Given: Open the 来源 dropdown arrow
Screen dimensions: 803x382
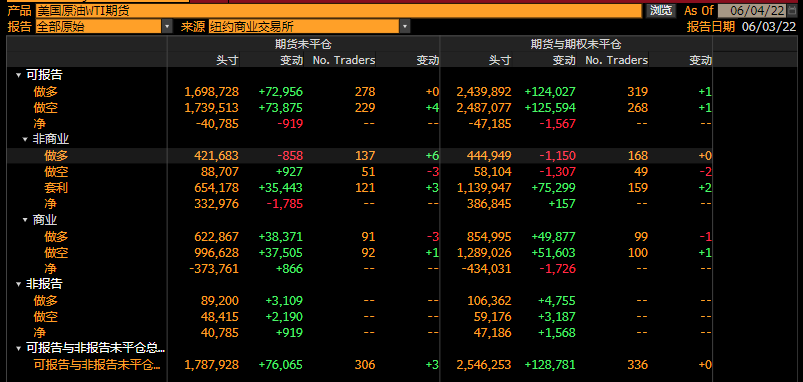Looking at the screenshot, I should [x=405, y=27].
